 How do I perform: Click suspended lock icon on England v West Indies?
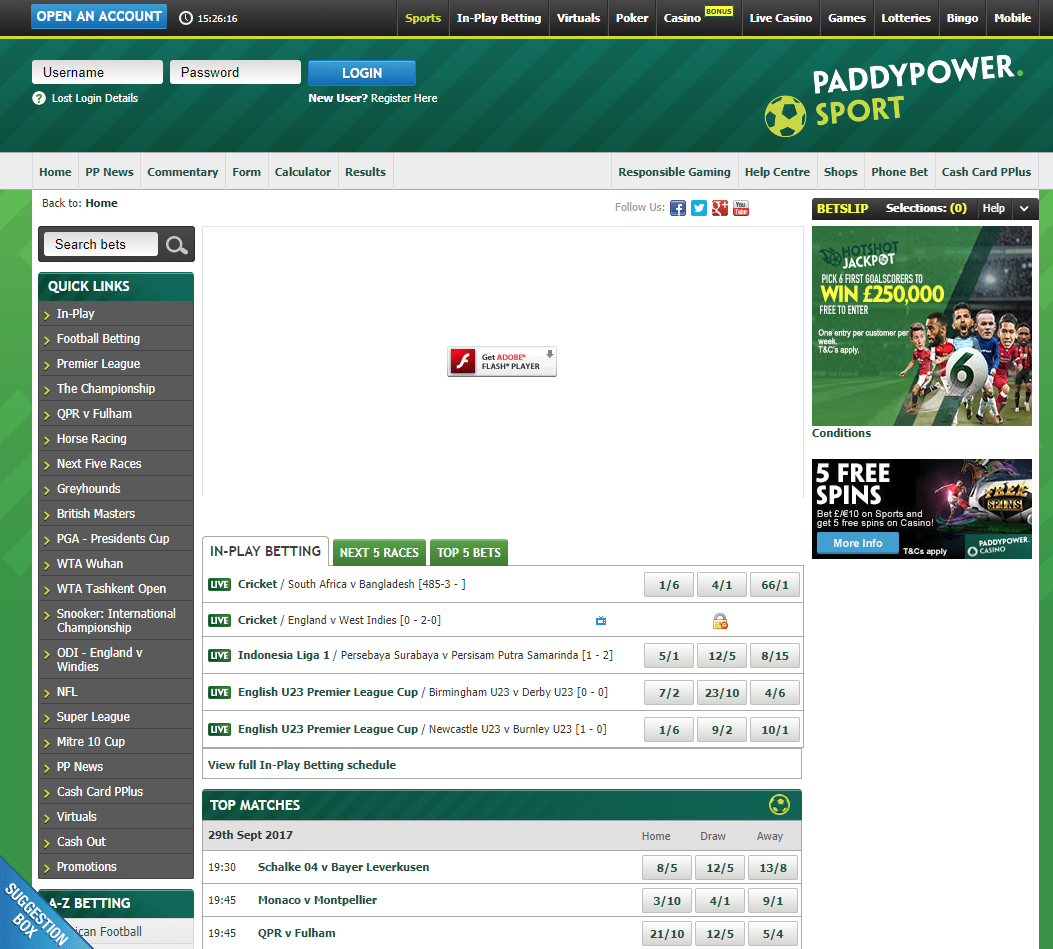point(720,621)
